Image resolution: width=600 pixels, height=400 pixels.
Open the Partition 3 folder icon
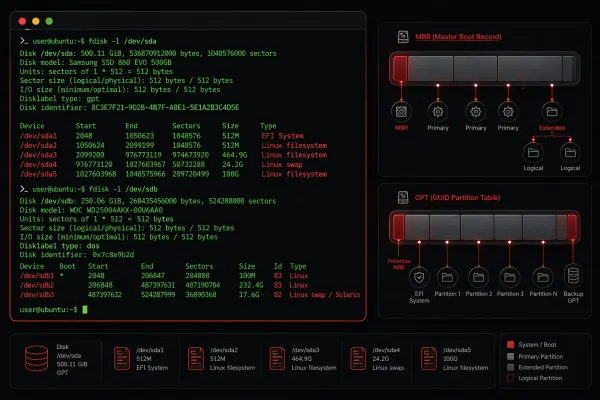point(510,277)
